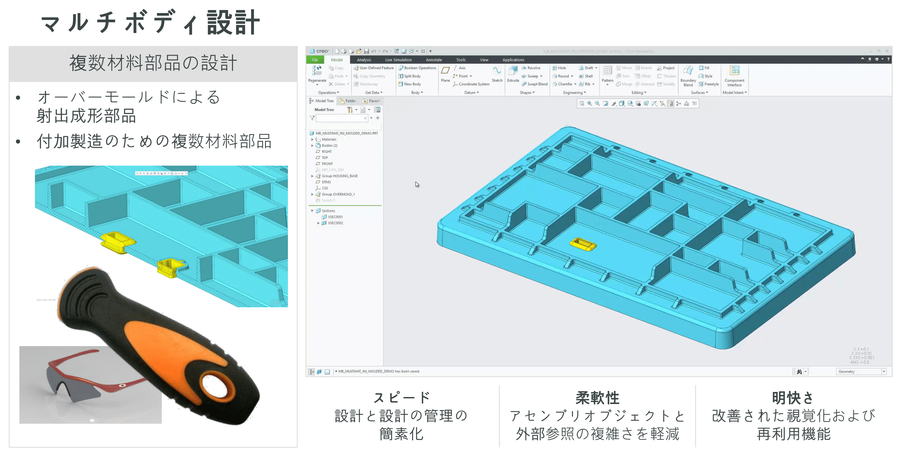This screenshot has height=450, width=900.
Task: Click the yellow overmold clip on the model
Action: (x=582, y=242)
